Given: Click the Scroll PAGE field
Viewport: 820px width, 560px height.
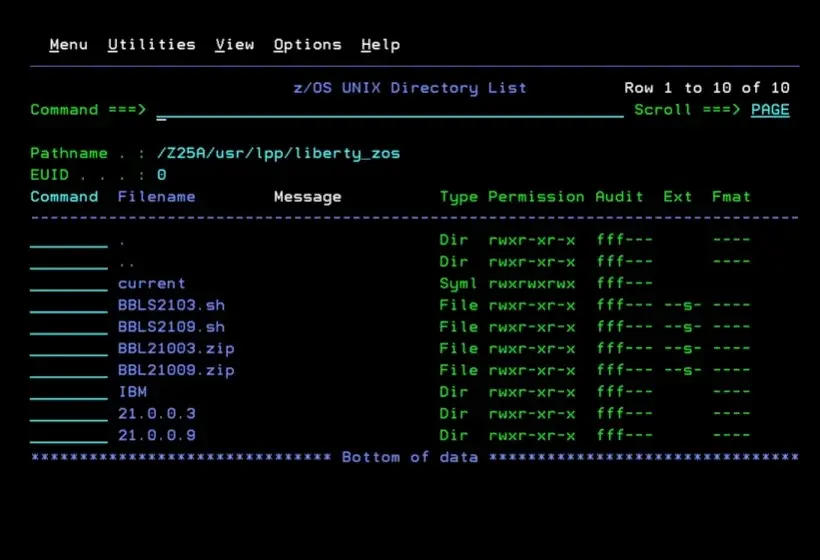Looking at the screenshot, I should 770,110.
